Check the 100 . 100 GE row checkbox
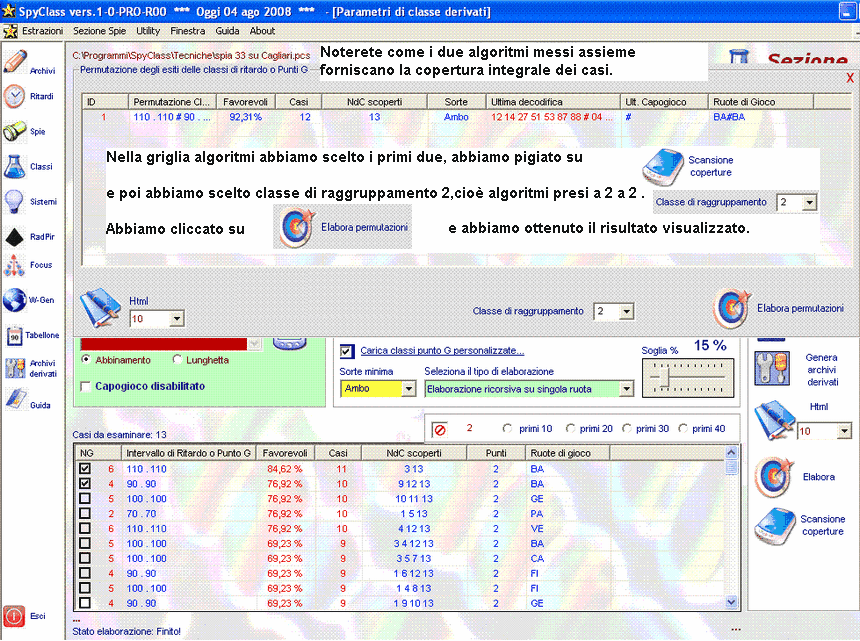 (85, 498)
